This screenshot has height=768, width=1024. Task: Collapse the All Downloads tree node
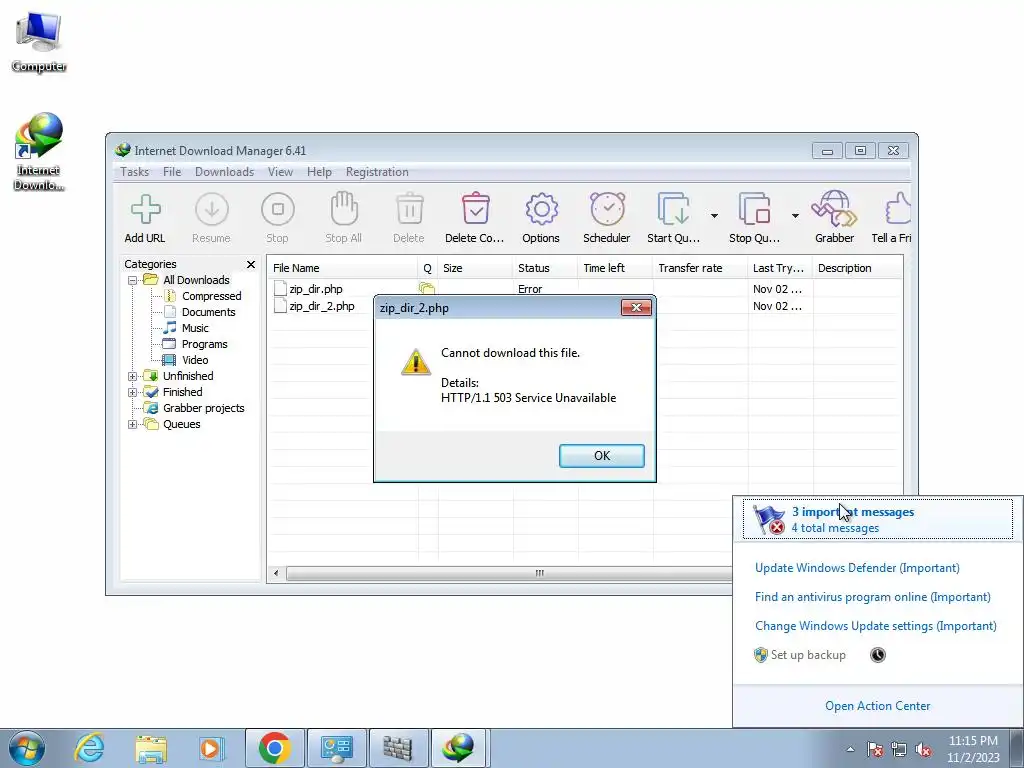pyautogui.click(x=133, y=280)
